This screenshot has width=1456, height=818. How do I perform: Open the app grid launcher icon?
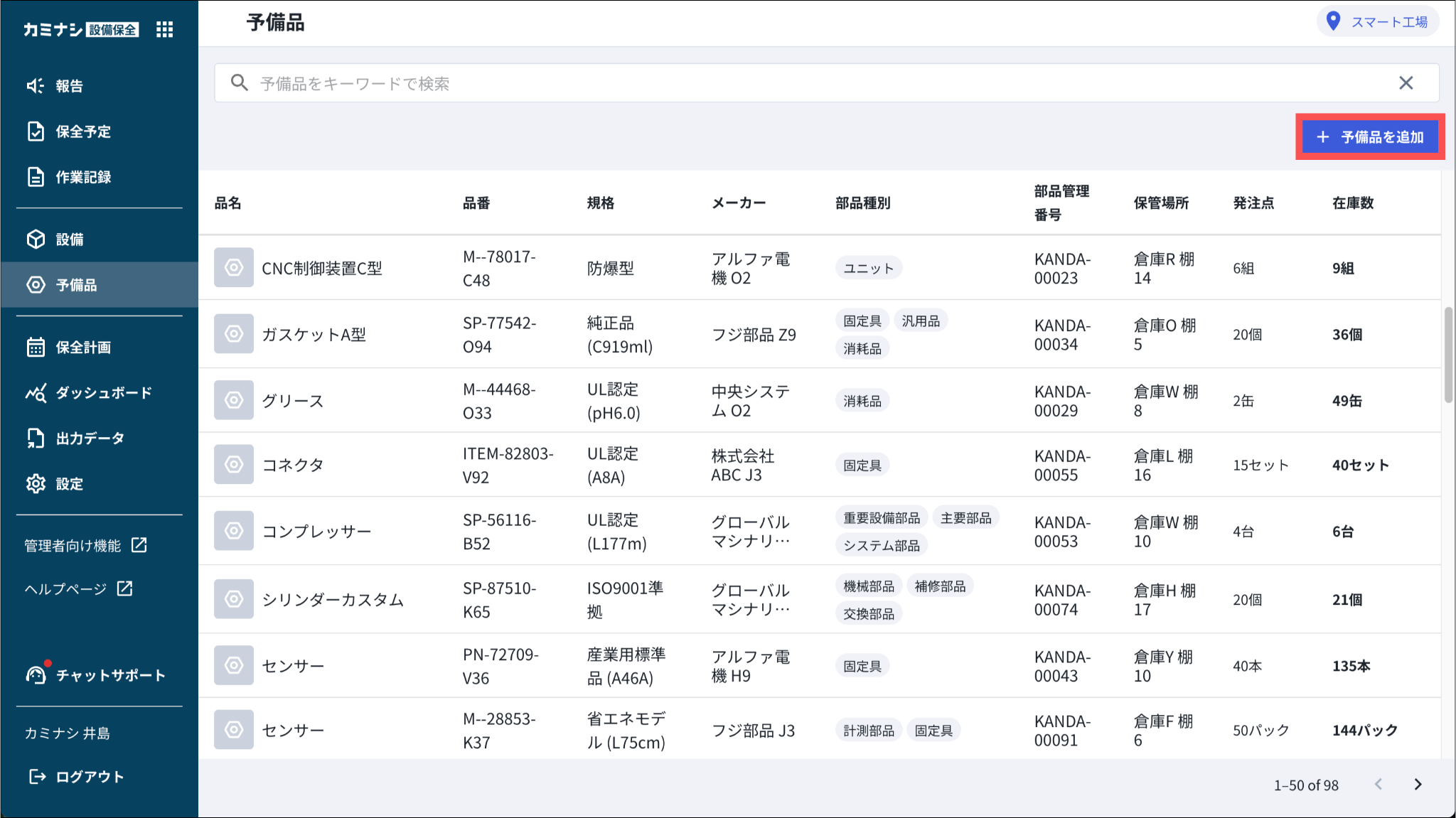coord(164,29)
